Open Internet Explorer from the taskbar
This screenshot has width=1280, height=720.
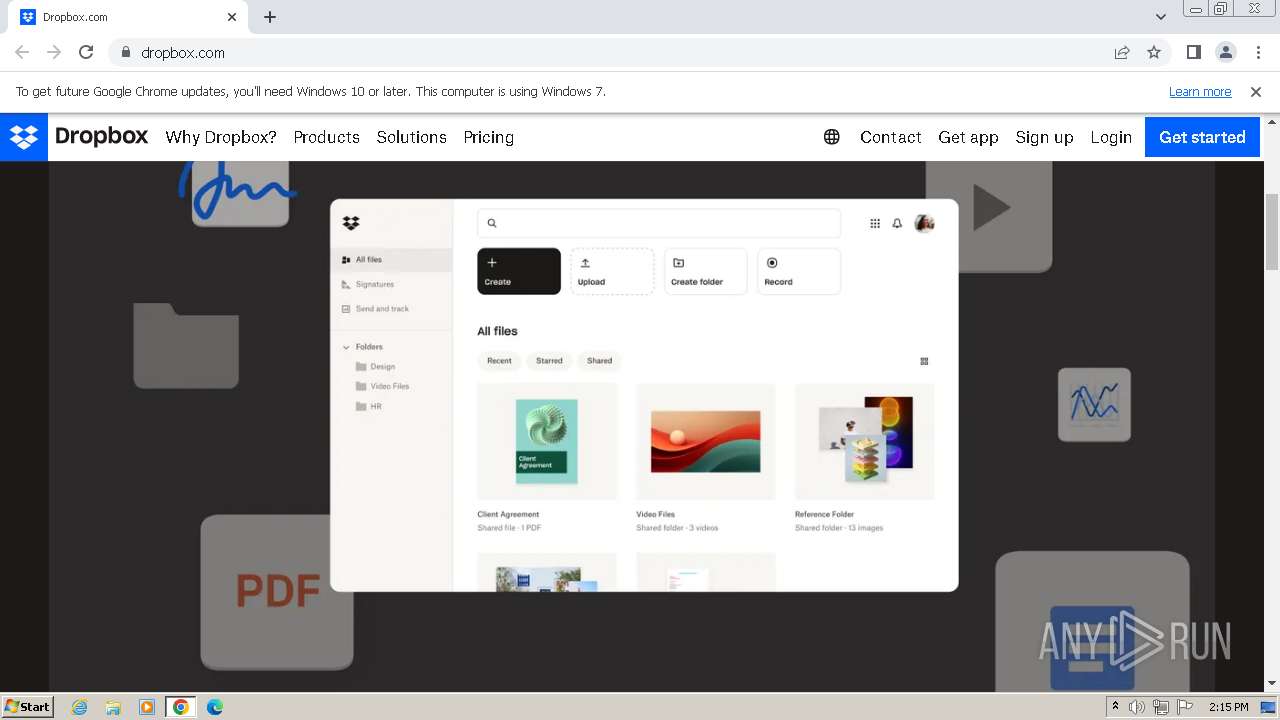point(80,707)
